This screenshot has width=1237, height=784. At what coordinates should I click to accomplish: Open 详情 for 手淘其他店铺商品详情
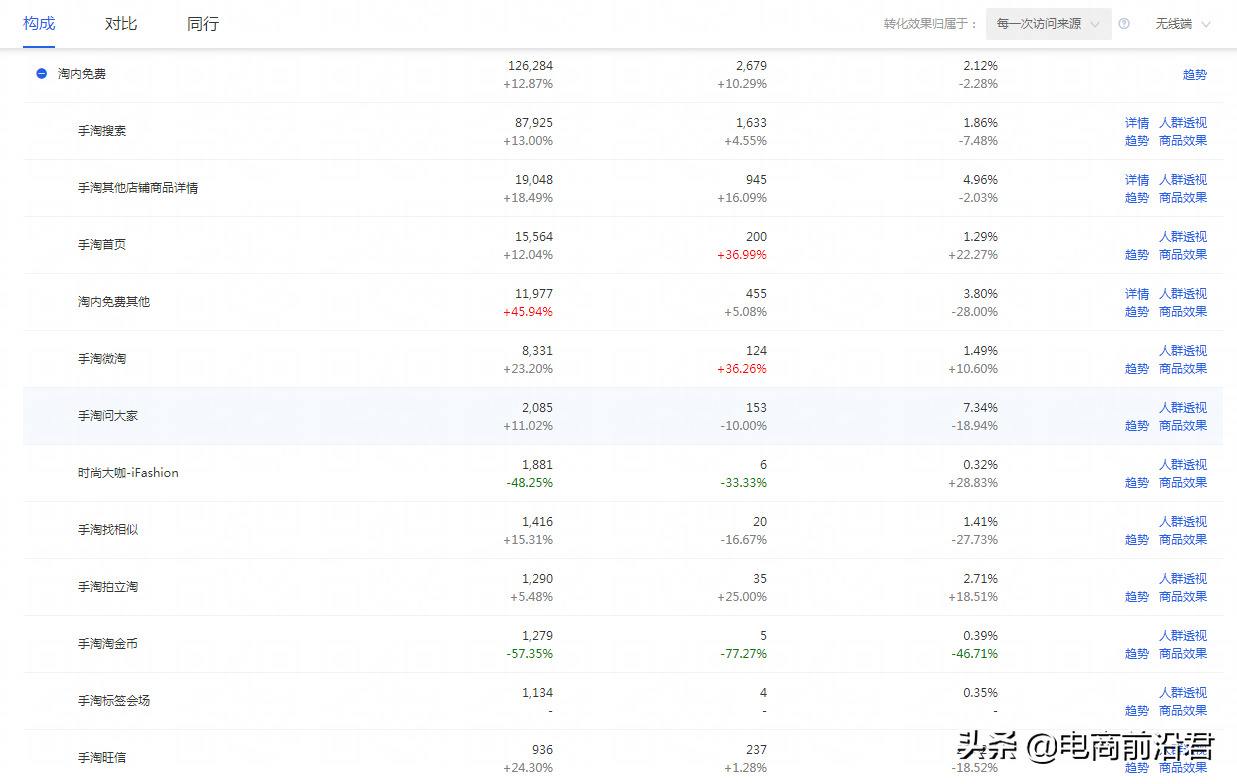[1137, 180]
